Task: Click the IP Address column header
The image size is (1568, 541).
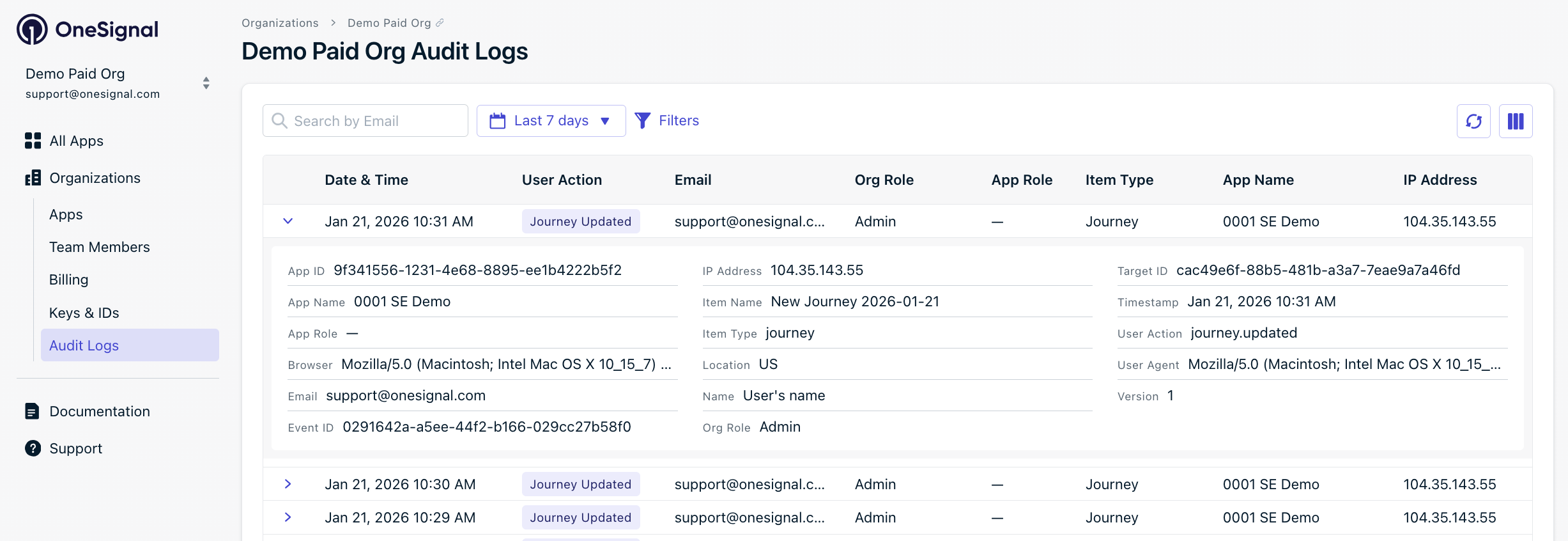Action: coord(1440,180)
